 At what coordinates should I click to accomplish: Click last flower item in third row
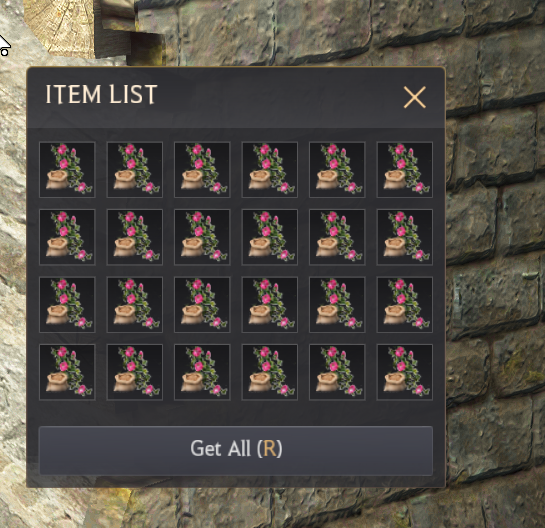coord(405,304)
